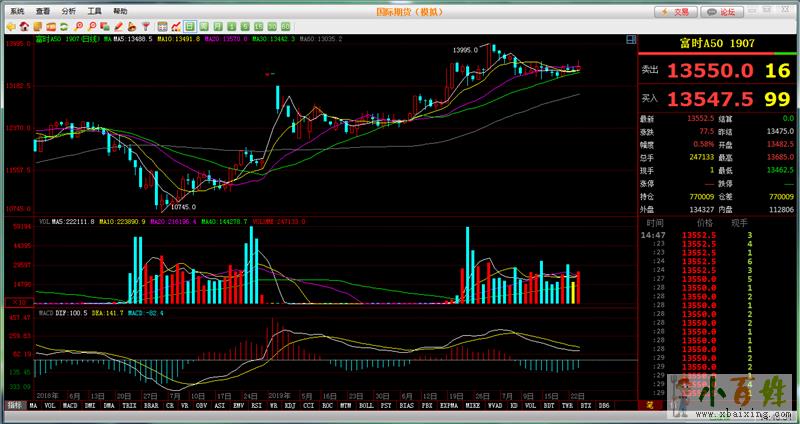Open the 工具 menu
The image size is (800, 424).
click(x=94, y=9)
